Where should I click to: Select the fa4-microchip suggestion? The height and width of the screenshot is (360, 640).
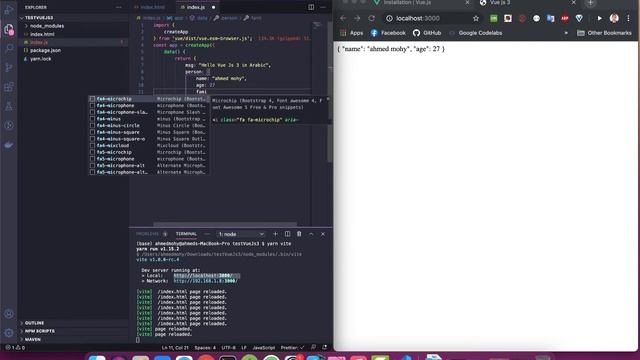click(149, 99)
